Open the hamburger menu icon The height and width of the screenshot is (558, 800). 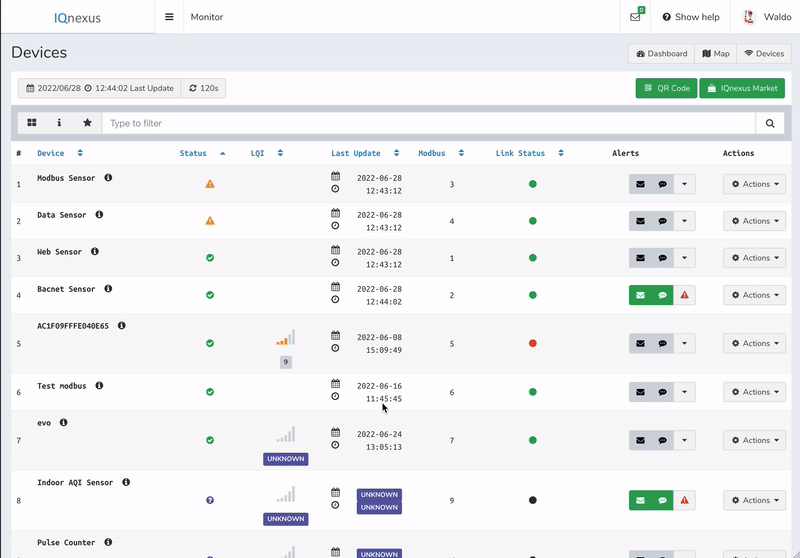coord(169,17)
